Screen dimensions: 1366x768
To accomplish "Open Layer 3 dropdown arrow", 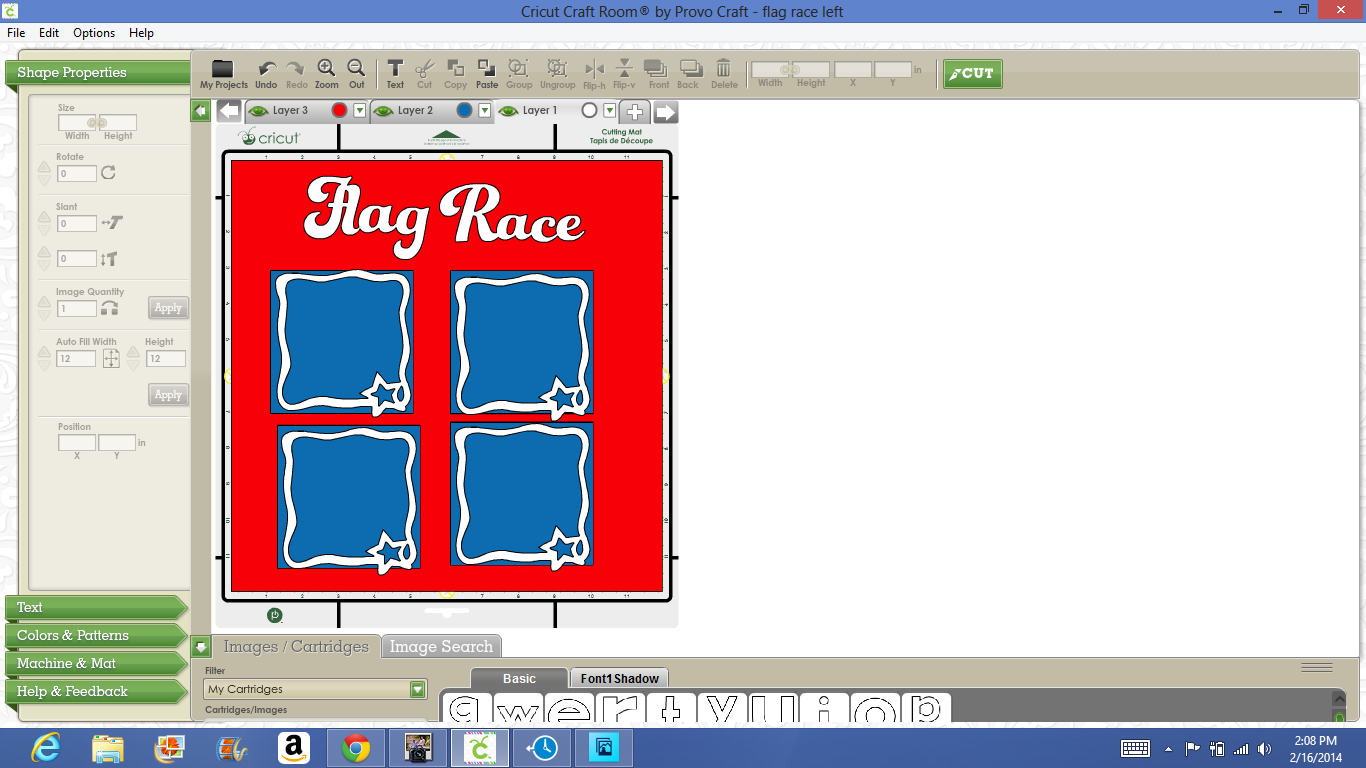I will [360, 111].
